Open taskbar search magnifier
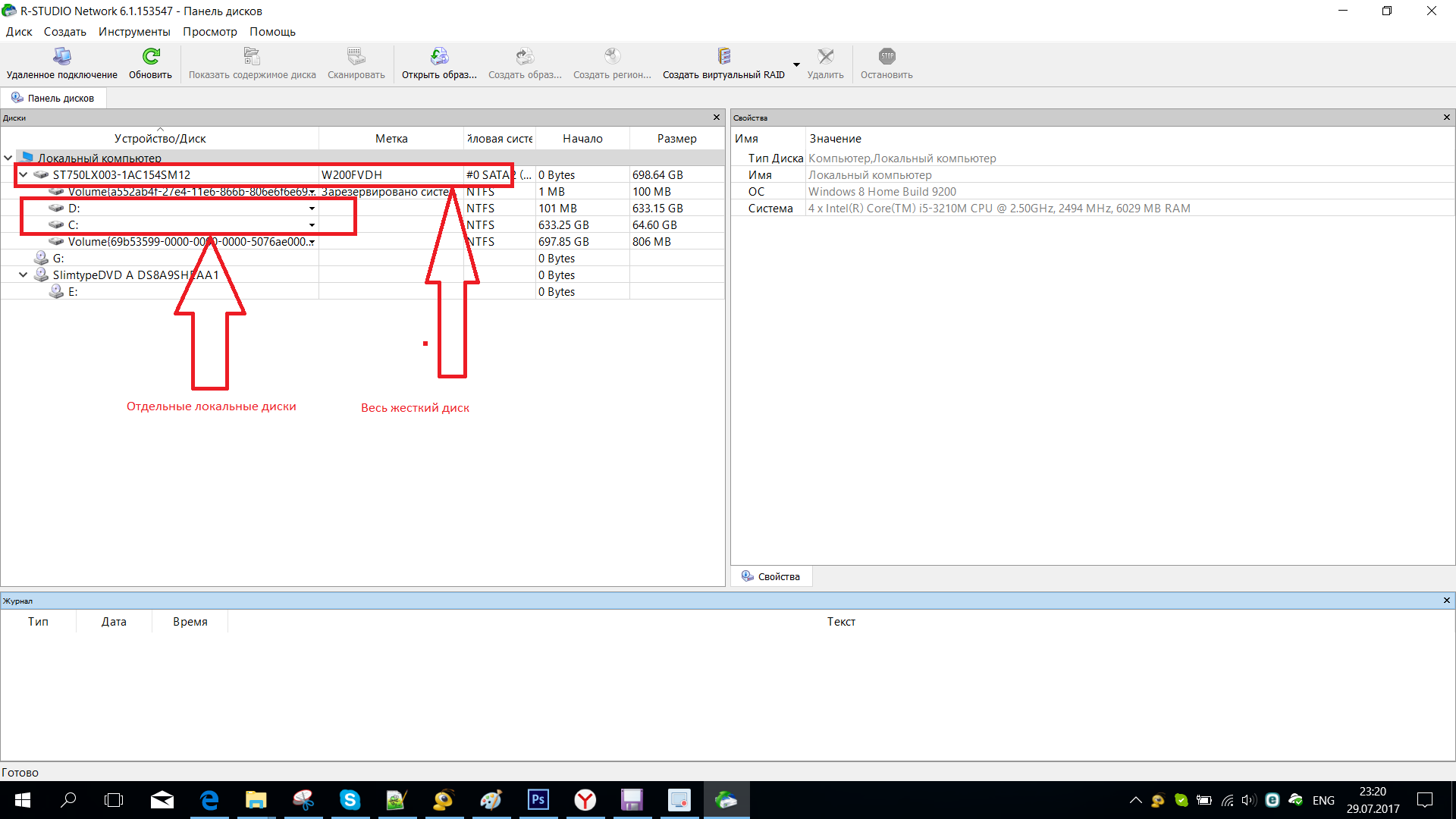Screen dimensions: 1456x819 tap(68, 800)
